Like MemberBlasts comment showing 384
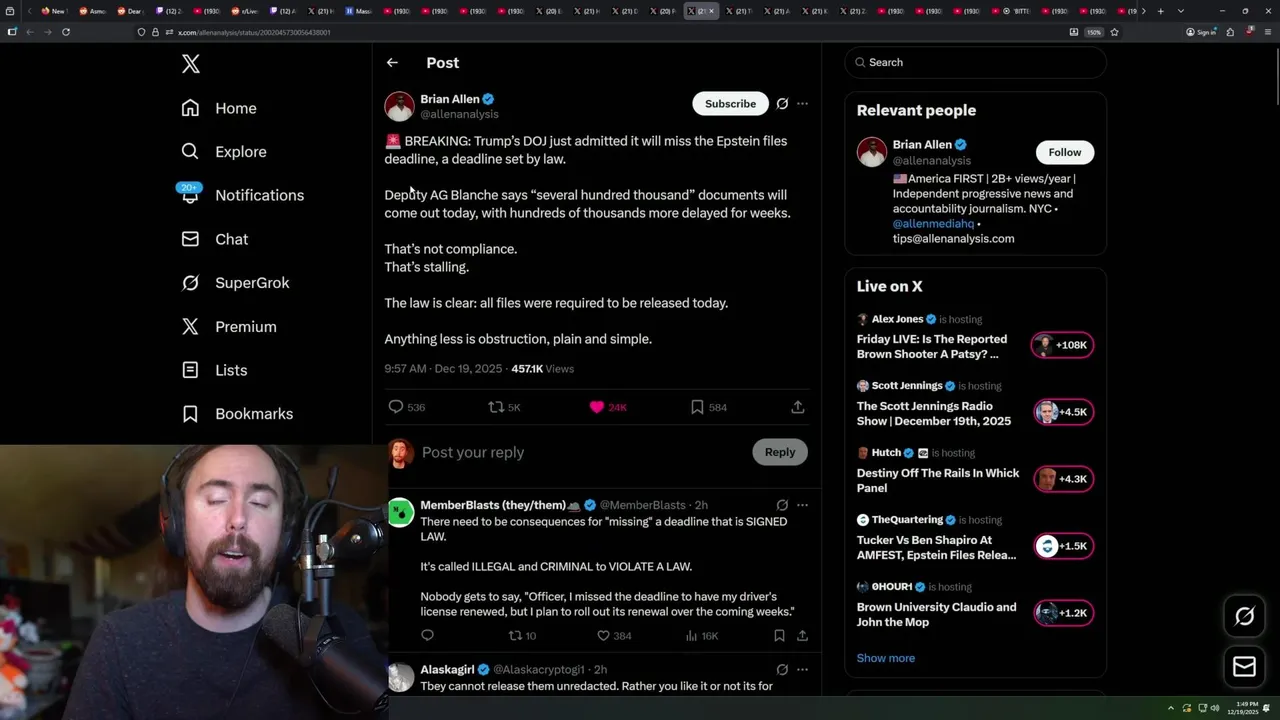The image size is (1280, 720). pyautogui.click(x=614, y=635)
